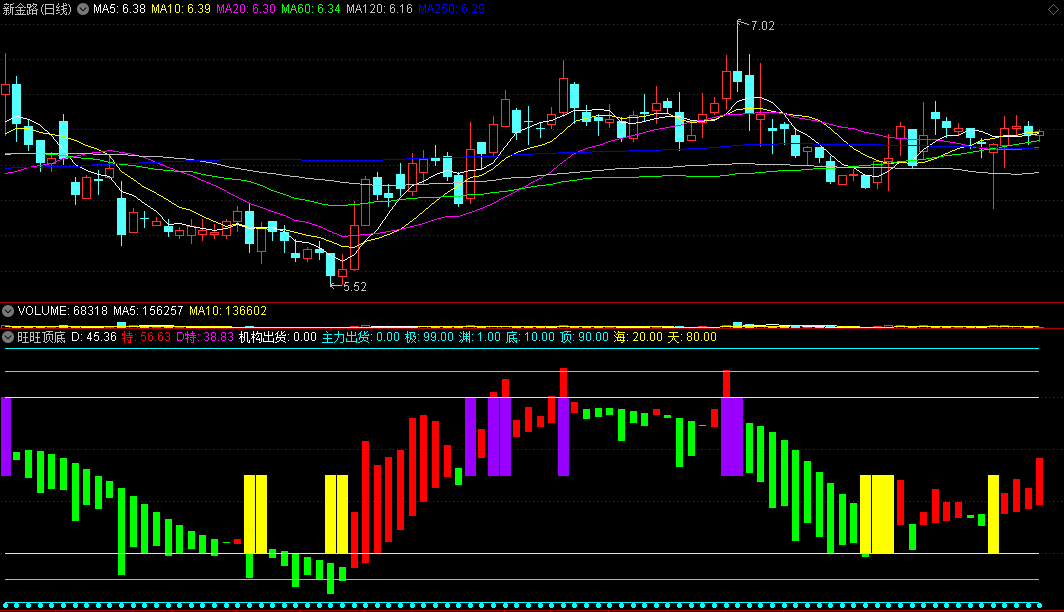Click the 海: 20.00 value
1064x612 pixels.
(638, 337)
